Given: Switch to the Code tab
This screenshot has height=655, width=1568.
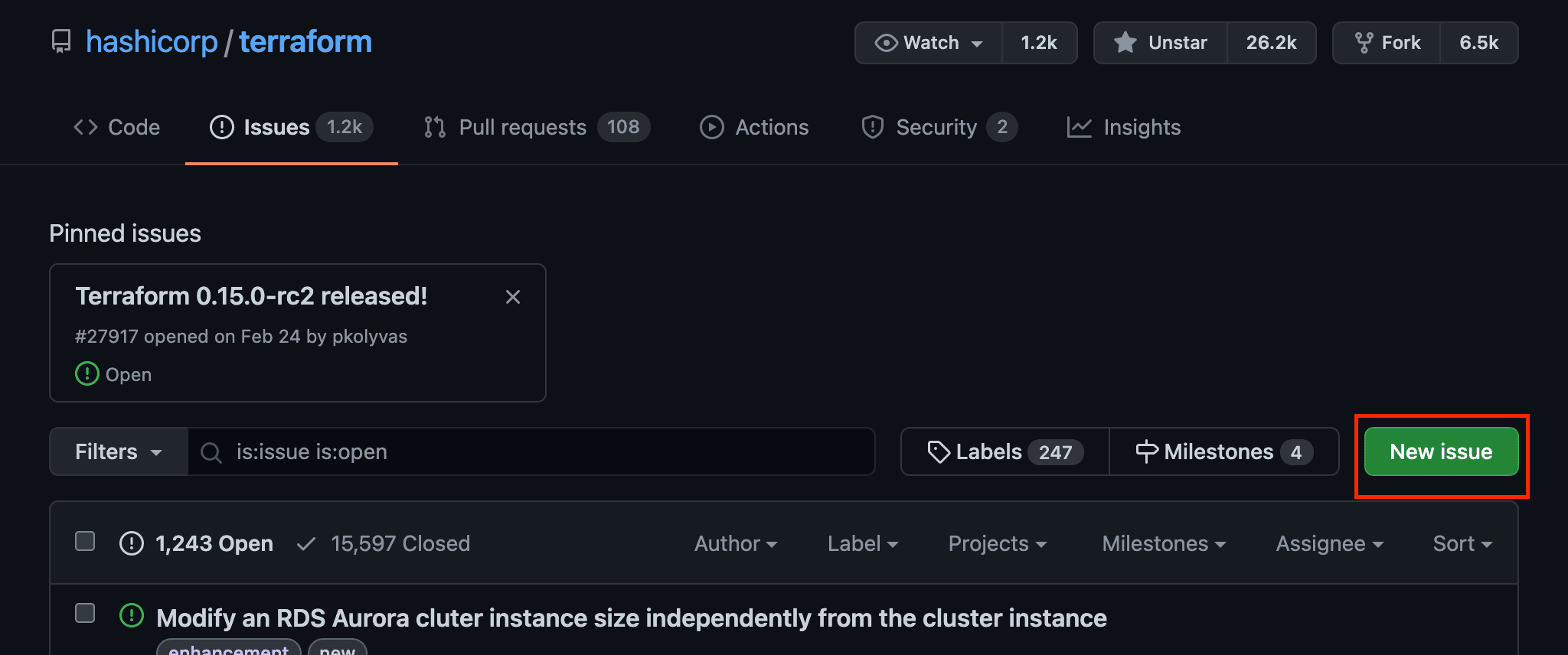Looking at the screenshot, I should (116, 127).
